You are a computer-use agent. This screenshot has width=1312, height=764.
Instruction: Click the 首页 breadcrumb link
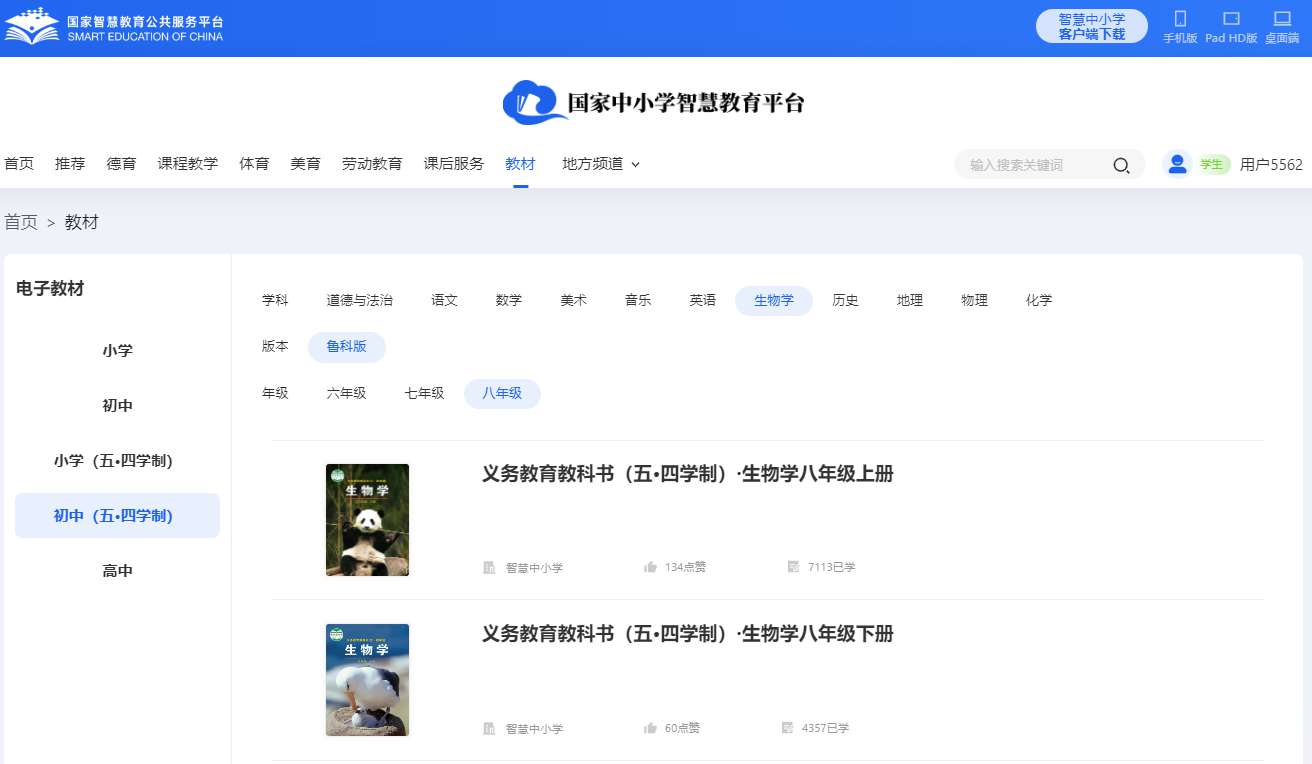21,222
